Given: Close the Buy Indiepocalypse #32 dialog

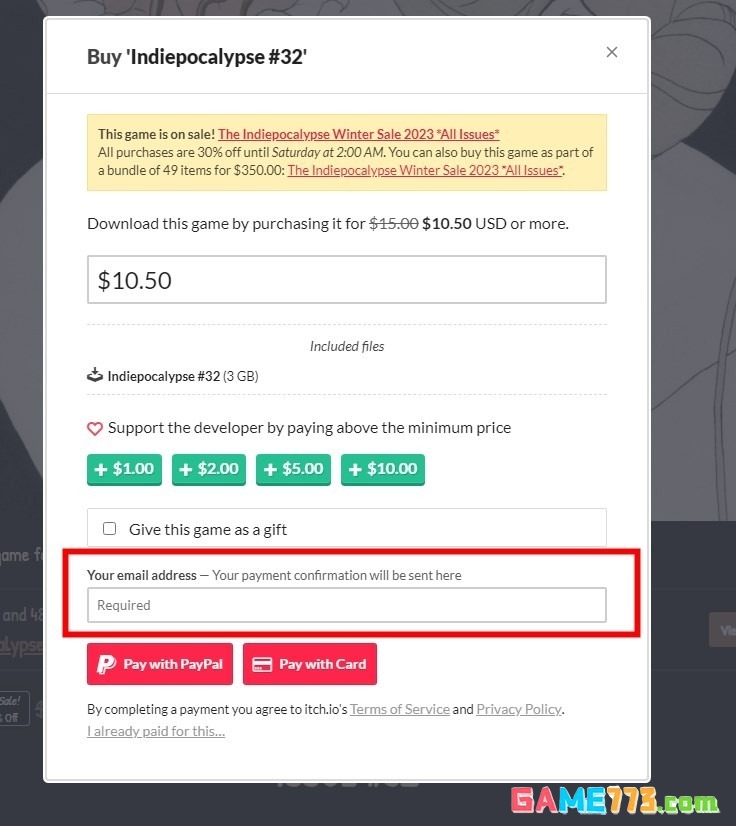Looking at the screenshot, I should tap(612, 52).
